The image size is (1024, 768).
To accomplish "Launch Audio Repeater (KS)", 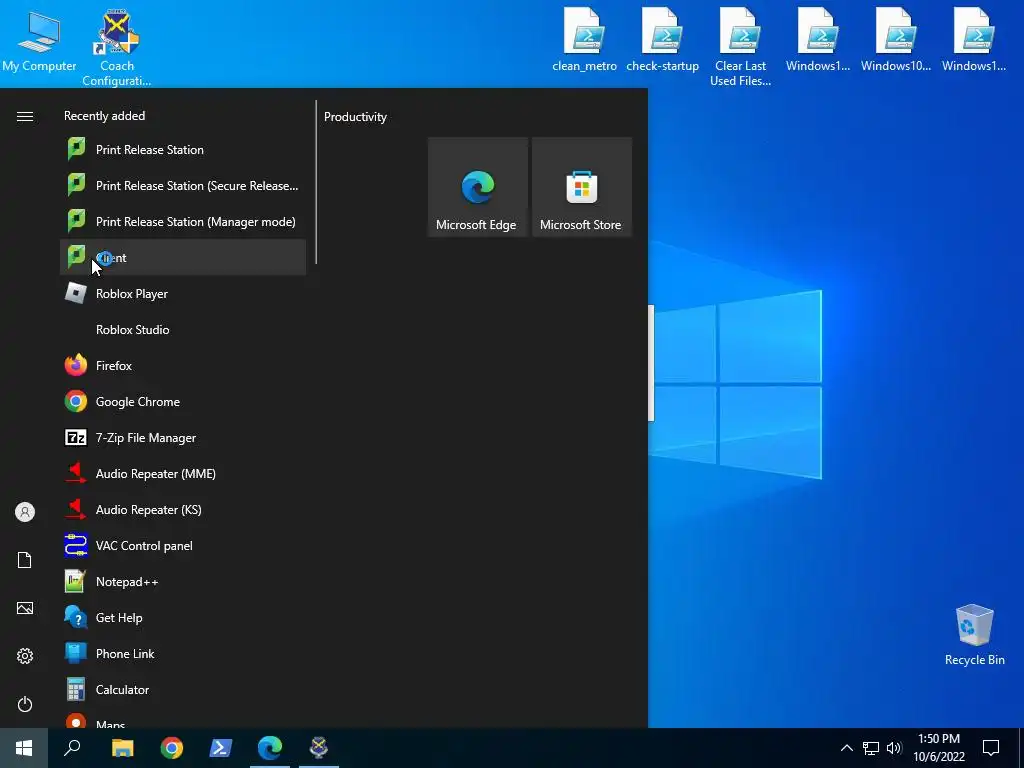I will click(x=183, y=509).
